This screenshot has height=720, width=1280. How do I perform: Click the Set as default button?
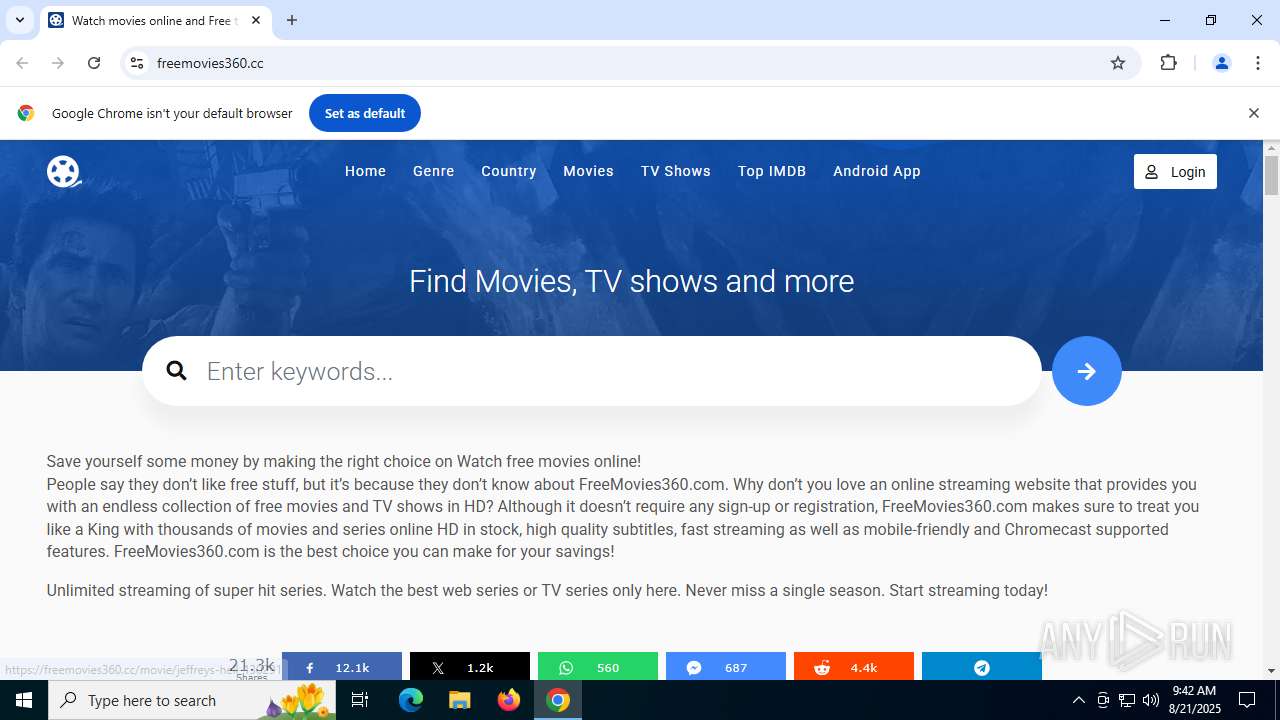tap(365, 113)
